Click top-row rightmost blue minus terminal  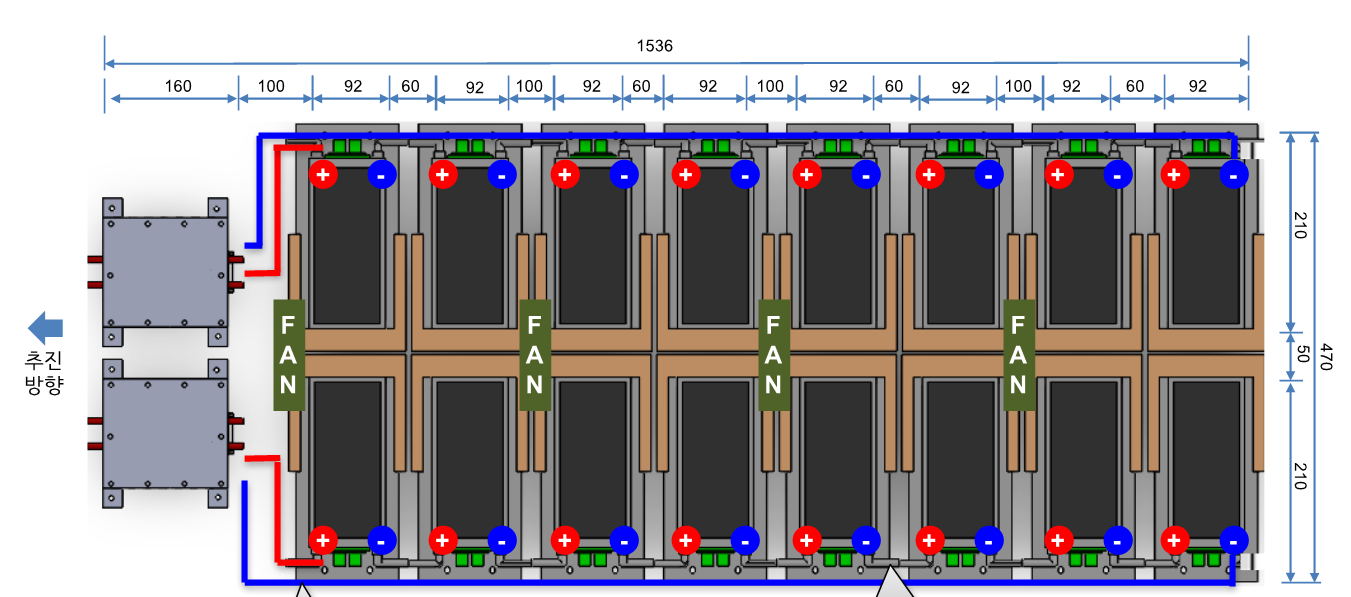[x=1233, y=175]
